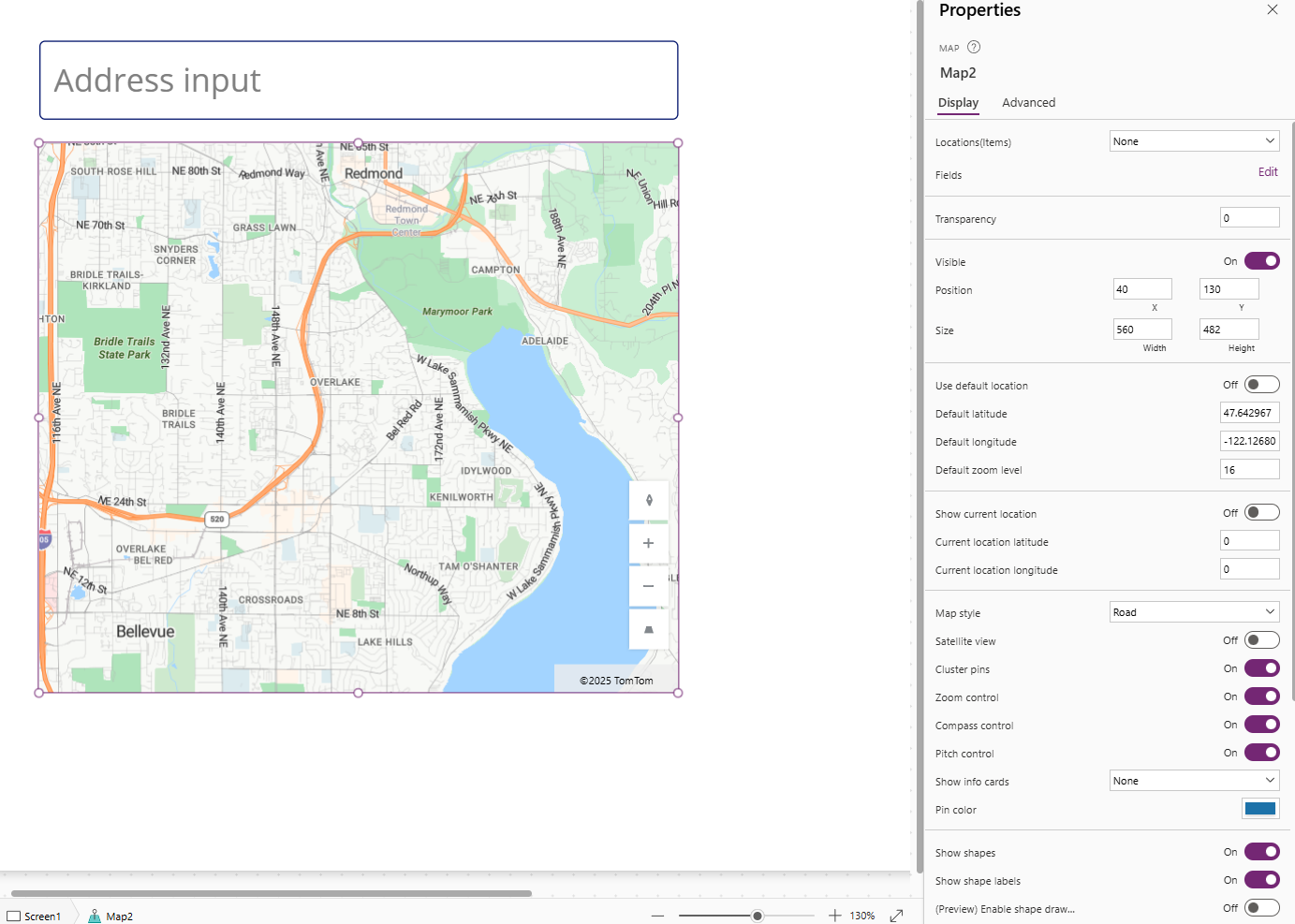
Task: Switch to the Display tab
Action: (x=958, y=103)
